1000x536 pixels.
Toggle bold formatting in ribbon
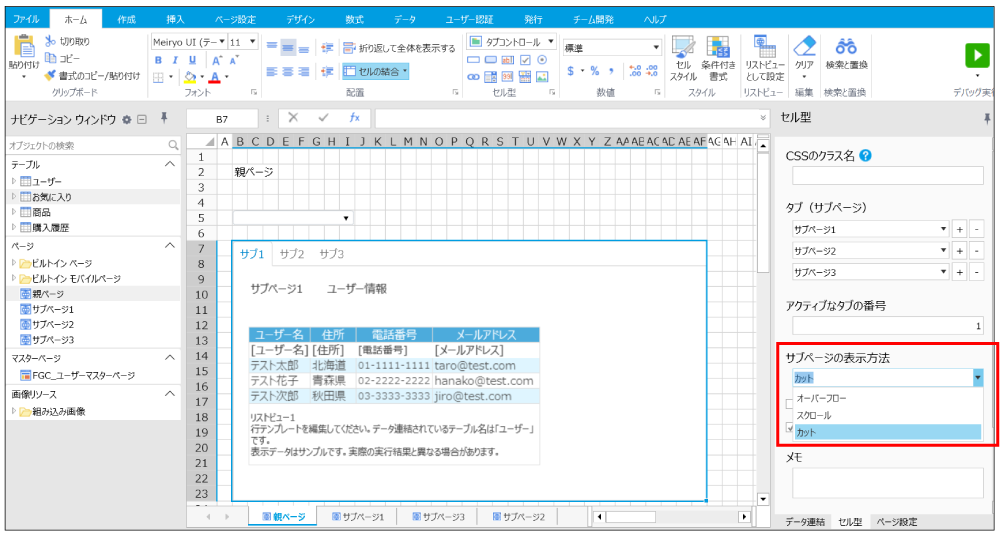pos(158,60)
